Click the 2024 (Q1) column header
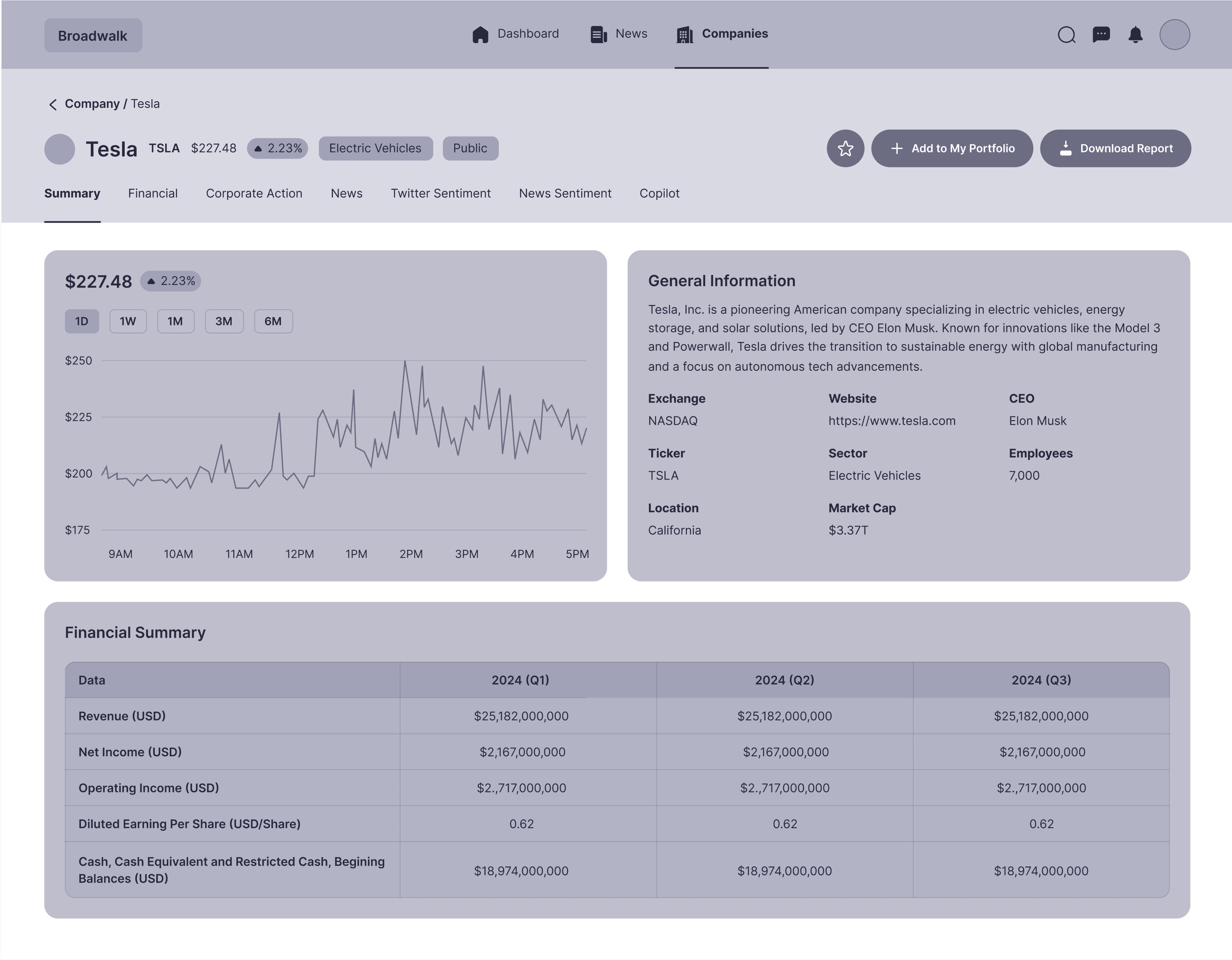 point(528,680)
